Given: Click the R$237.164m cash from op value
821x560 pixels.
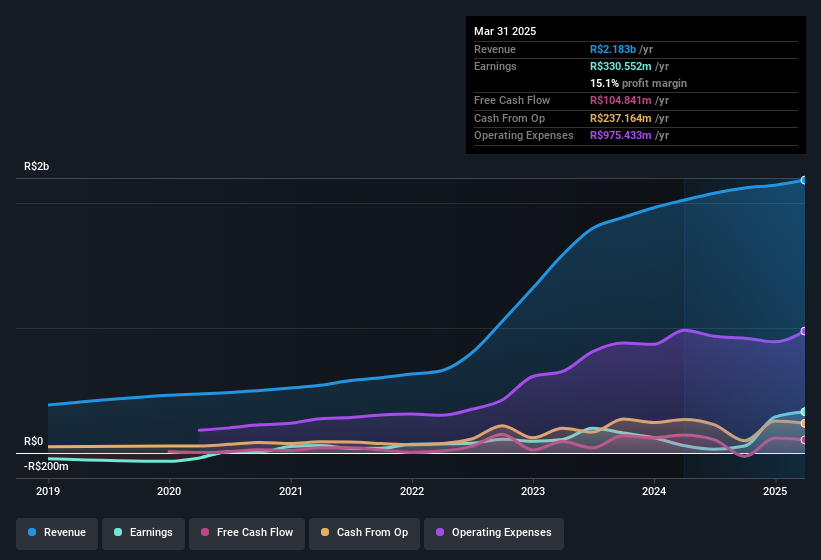Looking at the screenshot, I should 620,118.
